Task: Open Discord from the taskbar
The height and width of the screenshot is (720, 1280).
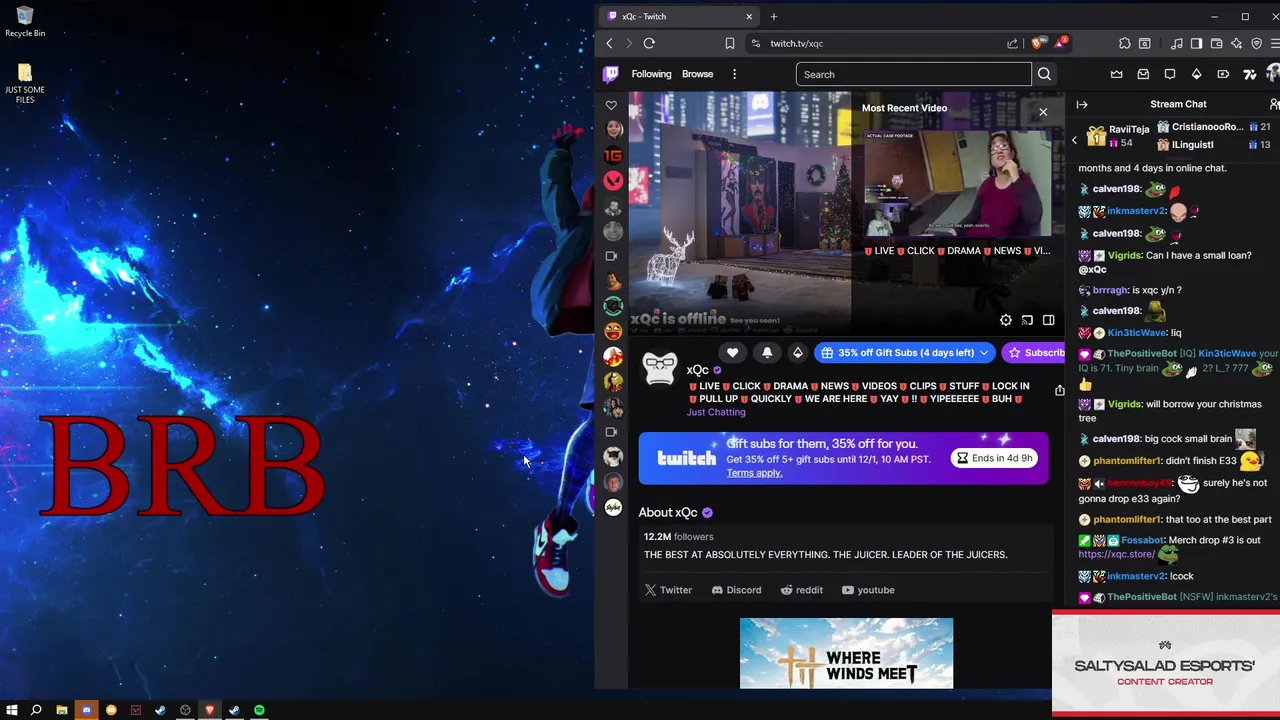Action: [86, 710]
